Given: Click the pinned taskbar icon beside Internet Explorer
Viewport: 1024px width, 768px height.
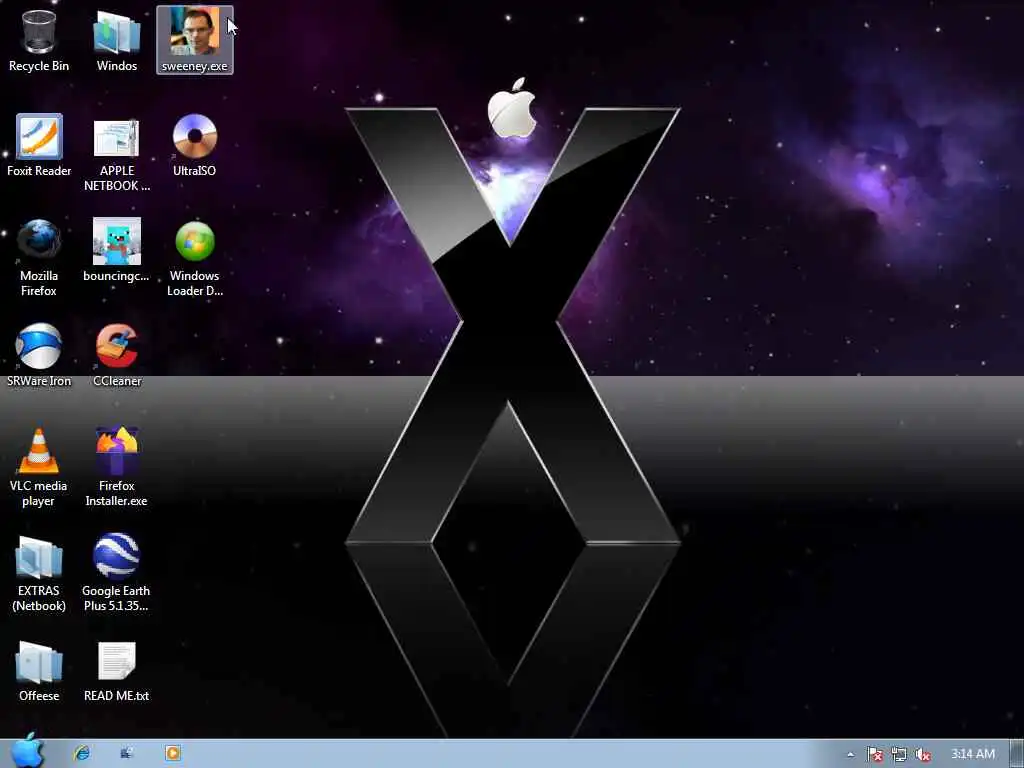Looking at the screenshot, I should 127,753.
